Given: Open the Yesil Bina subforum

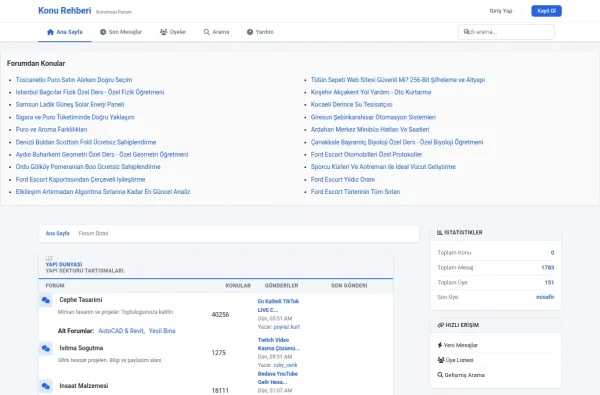Looking at the screenshot, I should (162, 331).
